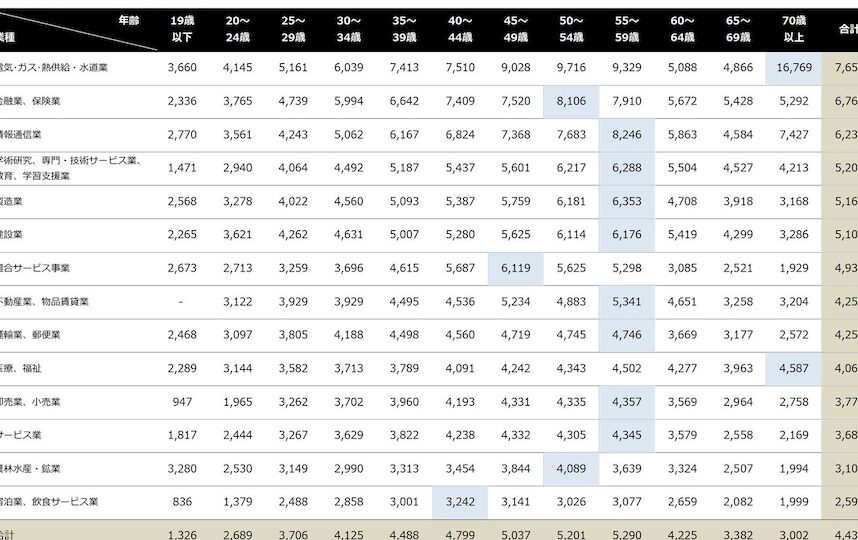Click the highlighted 3,242 cell
The height and width of the screenshot is (540, 858).
pyautogui.click(x=460, y=501)
